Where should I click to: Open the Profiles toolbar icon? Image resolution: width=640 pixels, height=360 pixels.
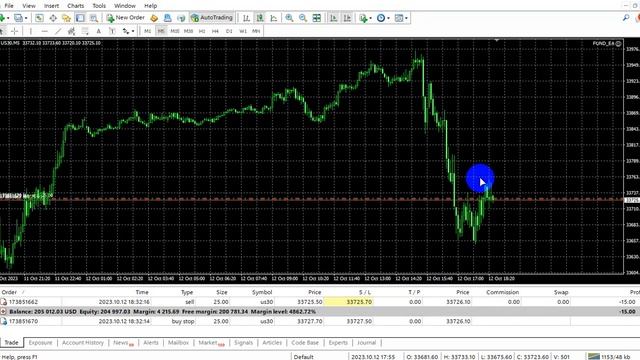[18, 18]
